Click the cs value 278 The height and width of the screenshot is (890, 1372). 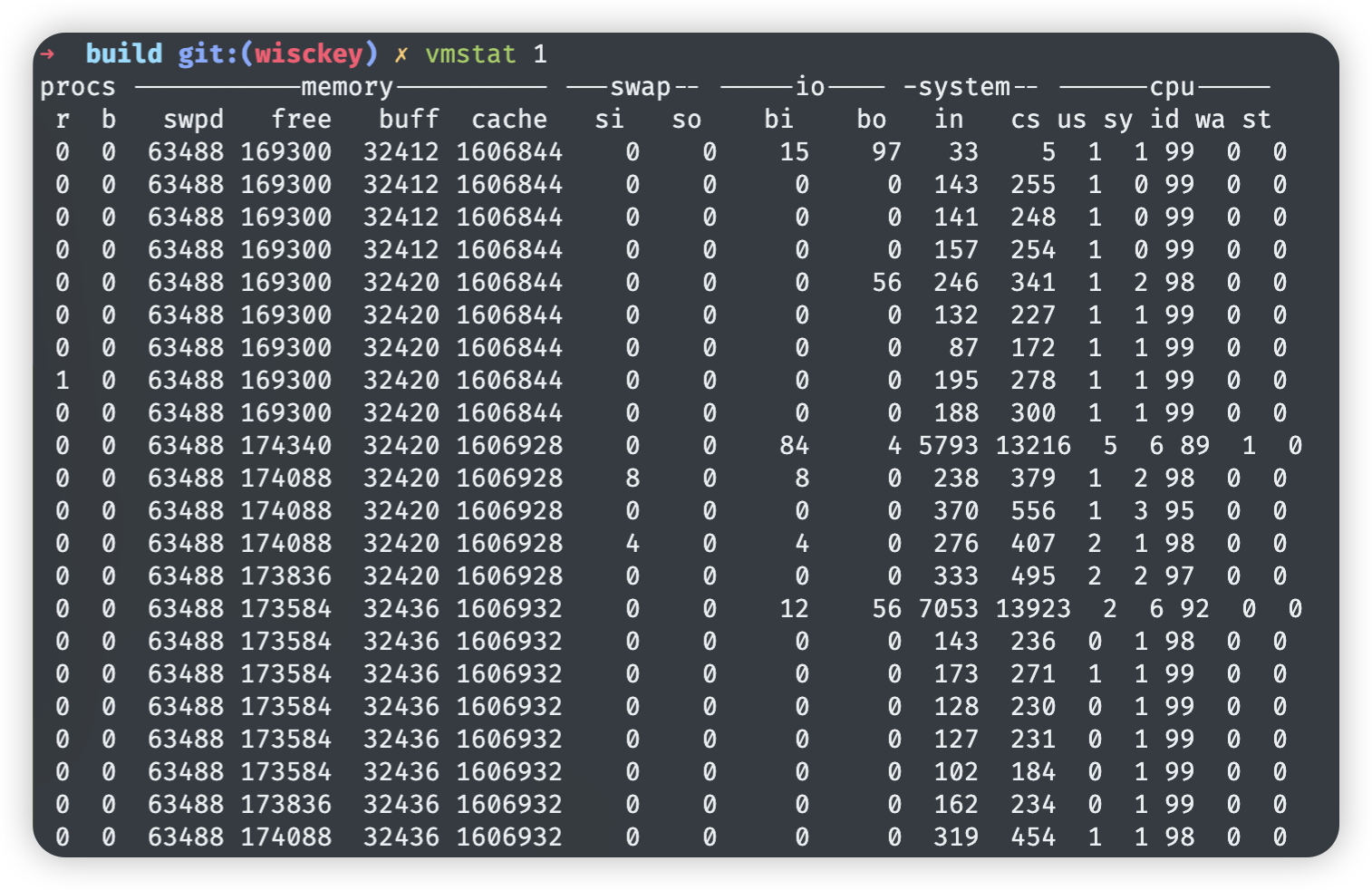1033,381
